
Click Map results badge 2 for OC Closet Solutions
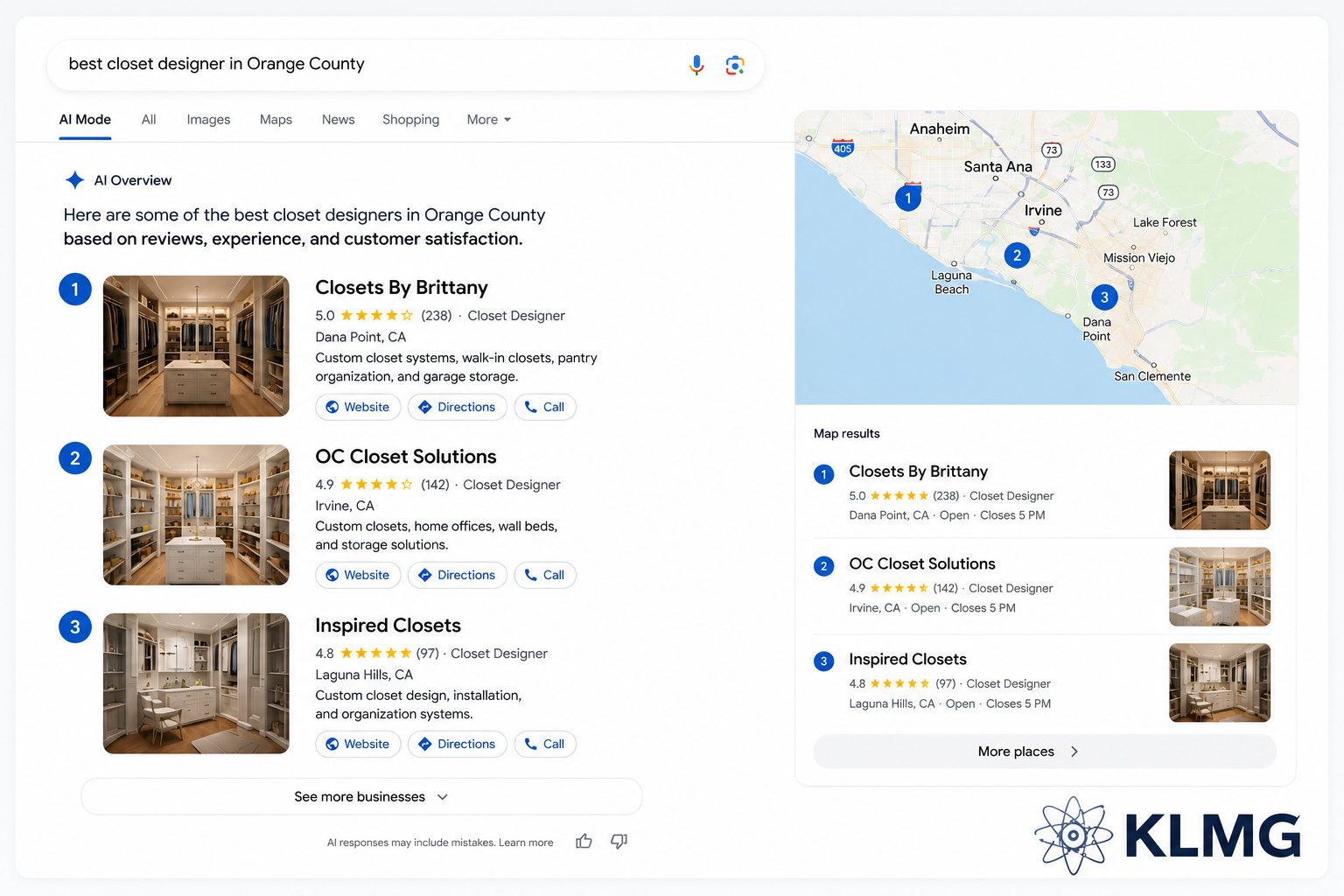point(823,566)
